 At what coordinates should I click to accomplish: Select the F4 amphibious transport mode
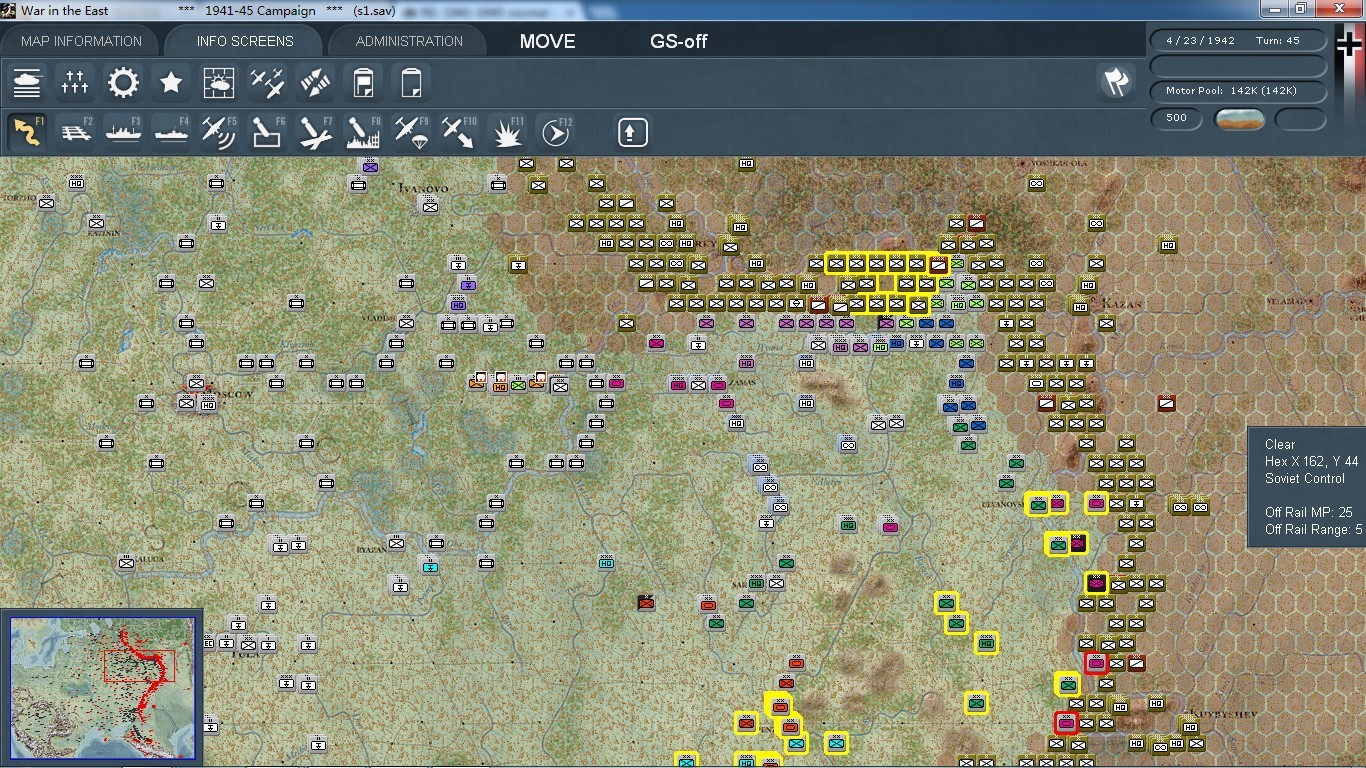(x=172, y=132)
